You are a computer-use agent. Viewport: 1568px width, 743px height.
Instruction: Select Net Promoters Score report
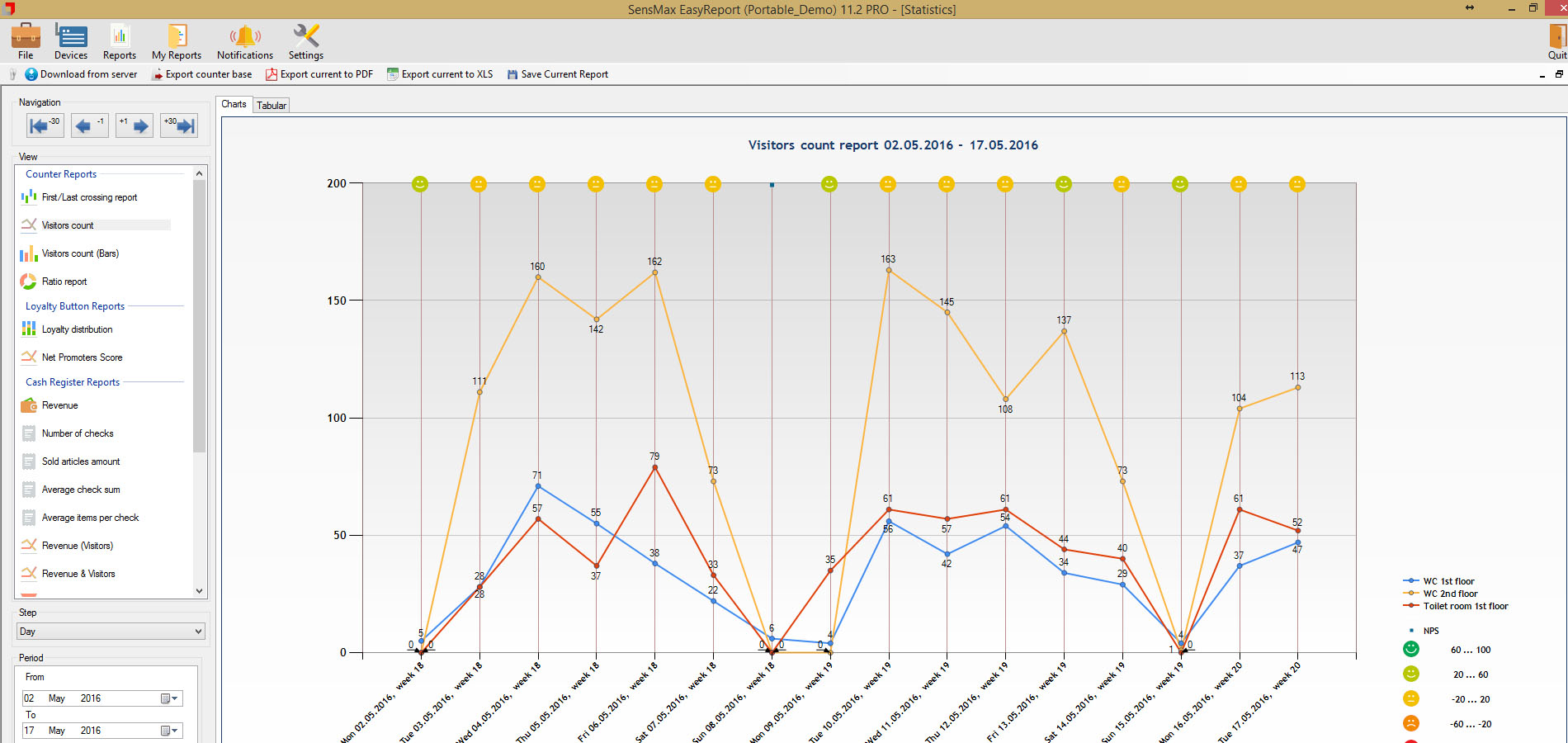coord(82,357)
